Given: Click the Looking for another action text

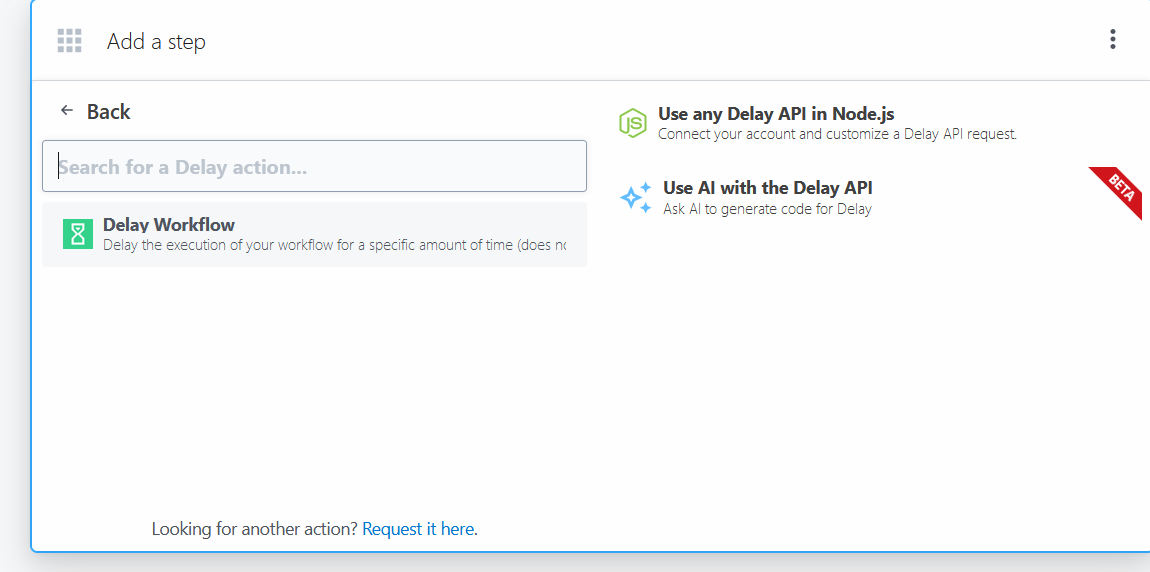Looking at the screenshot, I should (x=254, y=529).
